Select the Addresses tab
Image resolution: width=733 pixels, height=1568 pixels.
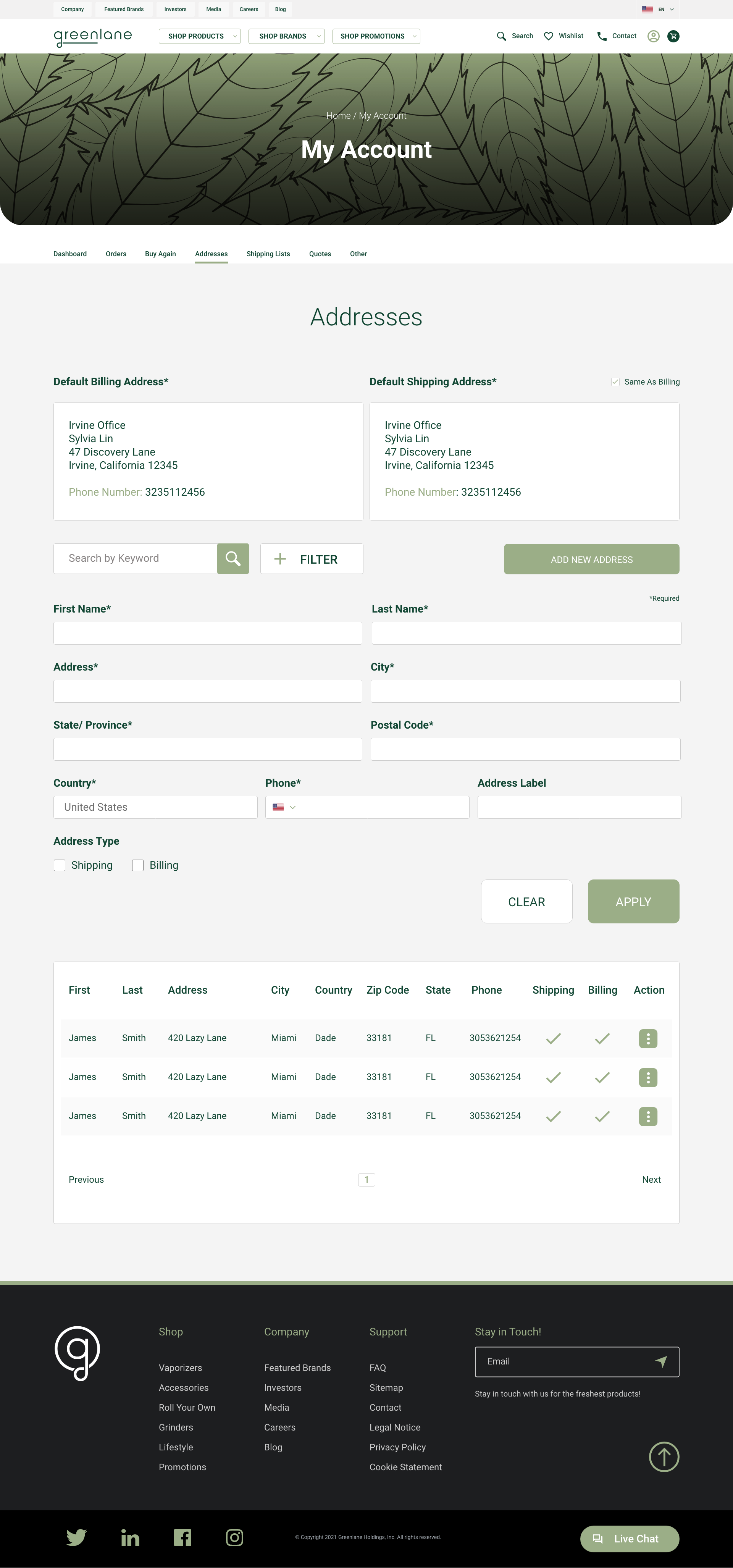[211, 254]
